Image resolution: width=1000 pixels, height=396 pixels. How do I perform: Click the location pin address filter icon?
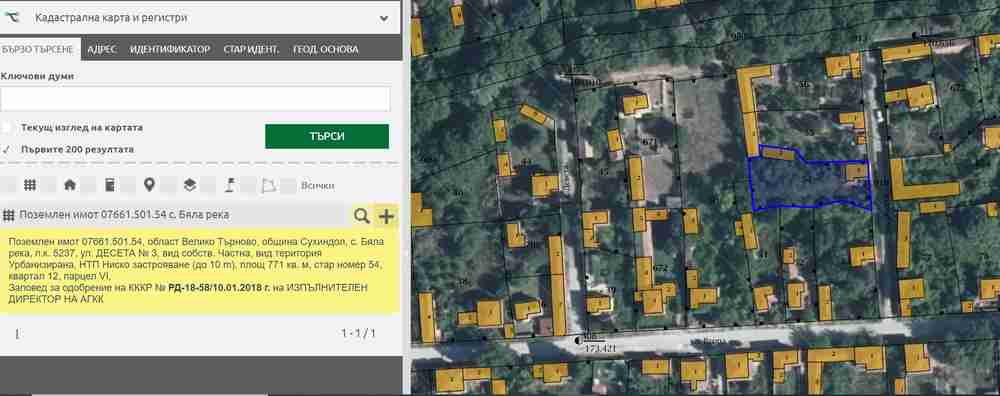point(149,185)
